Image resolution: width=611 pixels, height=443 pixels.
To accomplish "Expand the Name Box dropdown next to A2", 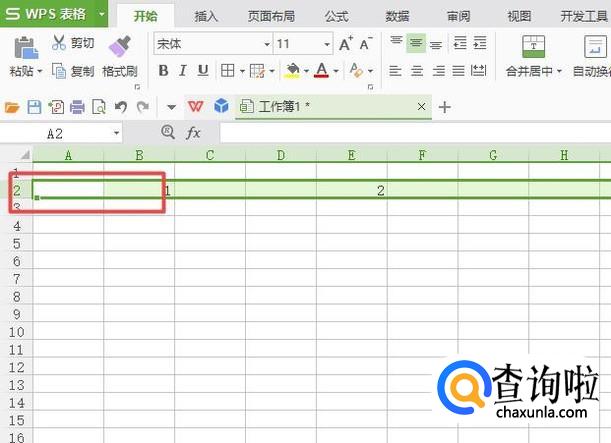I will (116, 133).
